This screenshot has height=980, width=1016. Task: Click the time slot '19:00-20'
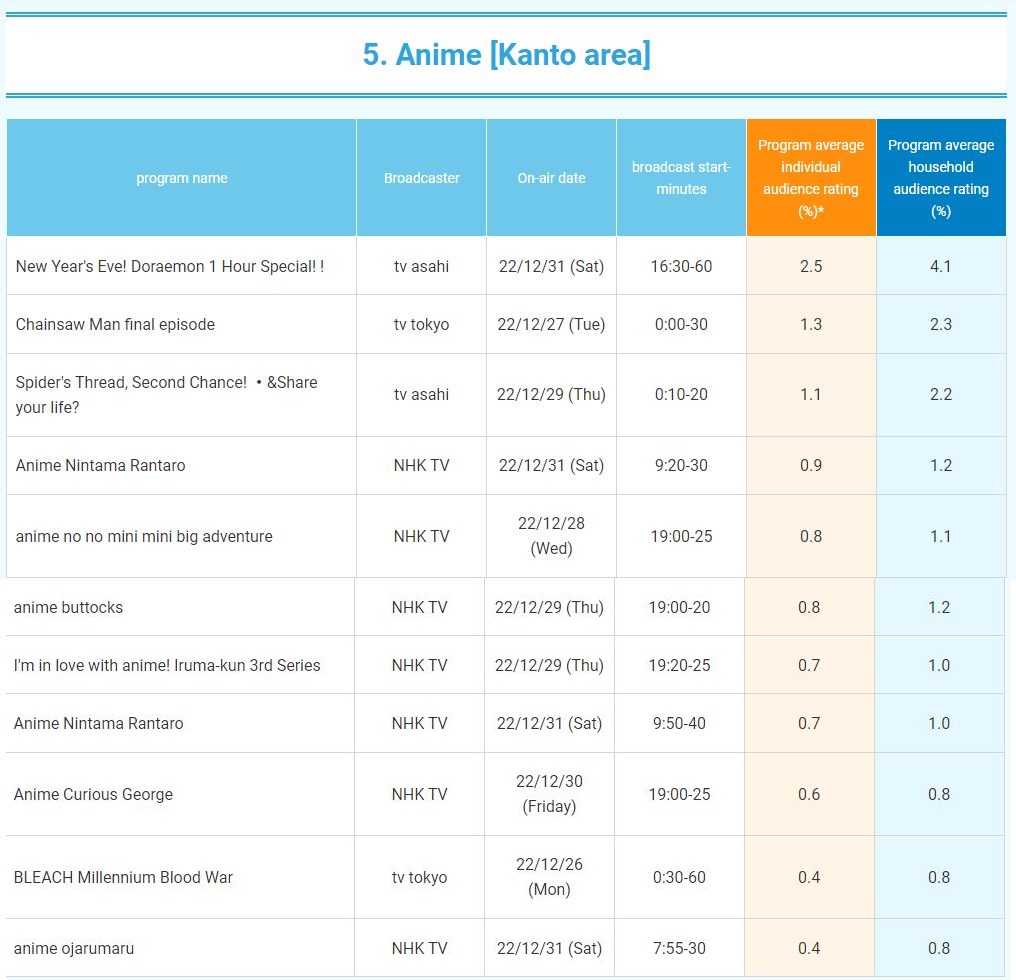[x=679, y=607]
